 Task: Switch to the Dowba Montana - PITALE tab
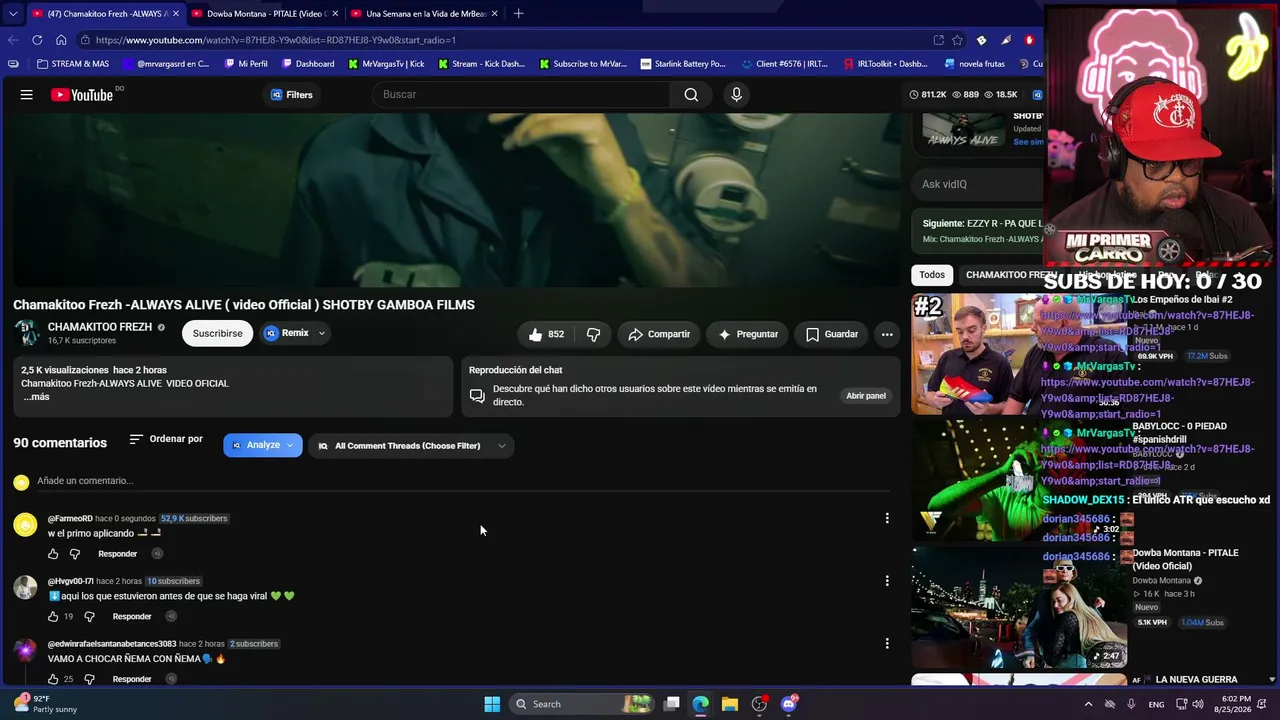263,14
